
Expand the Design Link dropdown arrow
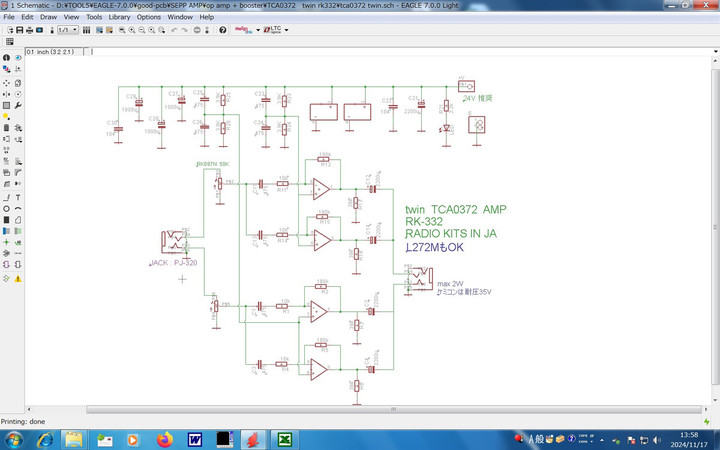point(258,30)
